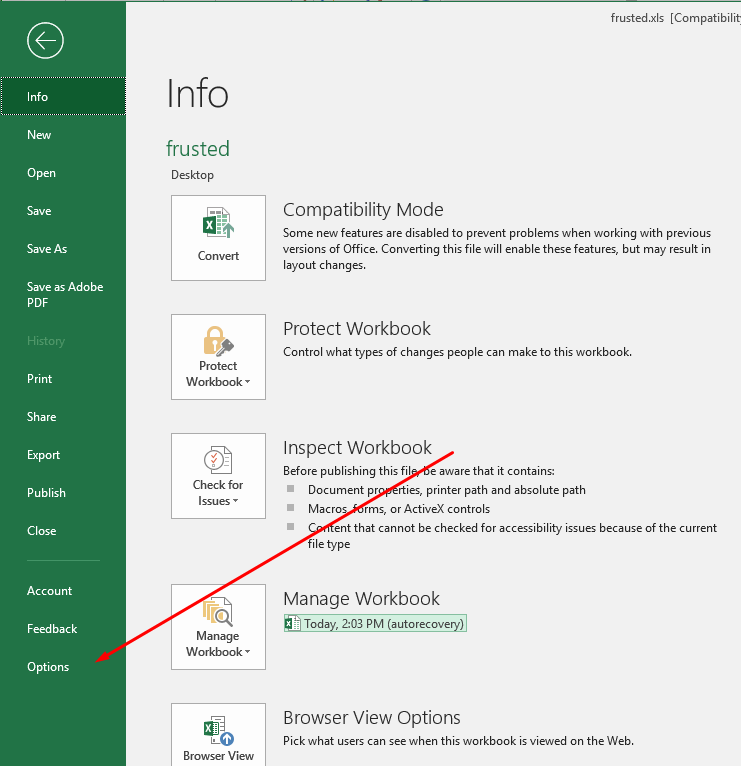Viewport: 741px width, 766px height.
Task: Open Excel Options
Action: tap(63, 667)
